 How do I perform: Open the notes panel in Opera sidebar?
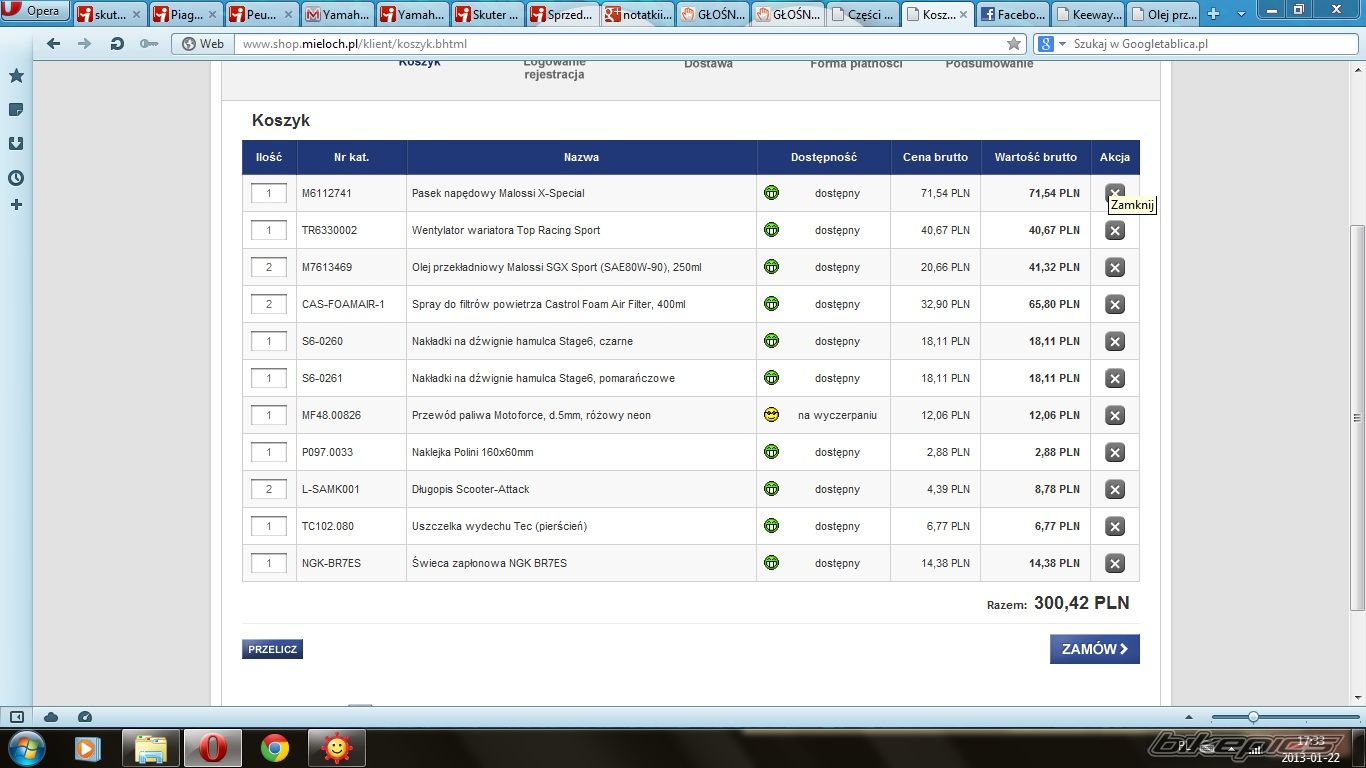coord(16,110)
